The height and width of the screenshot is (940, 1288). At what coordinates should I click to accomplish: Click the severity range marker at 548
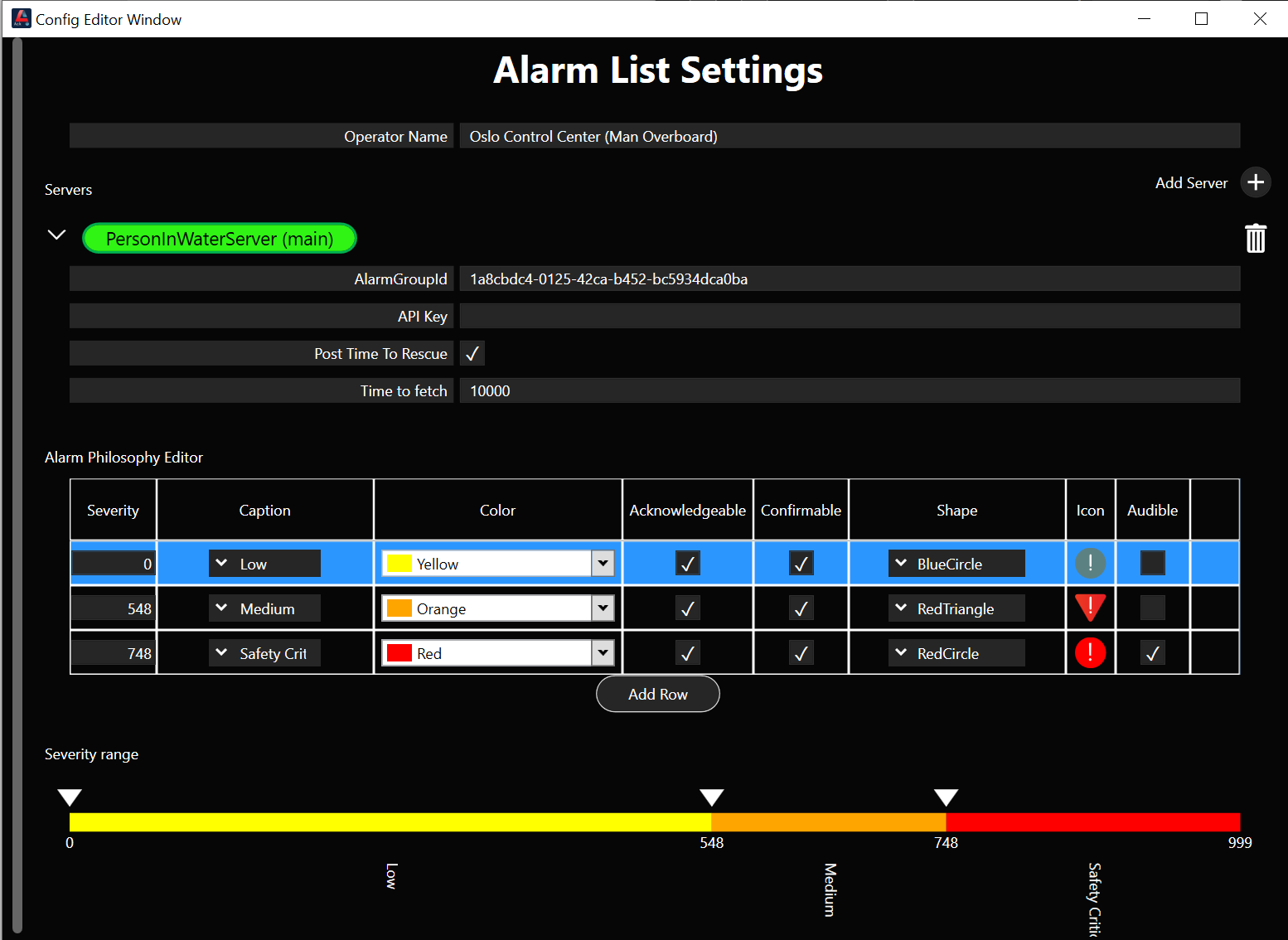coord(712,797)
